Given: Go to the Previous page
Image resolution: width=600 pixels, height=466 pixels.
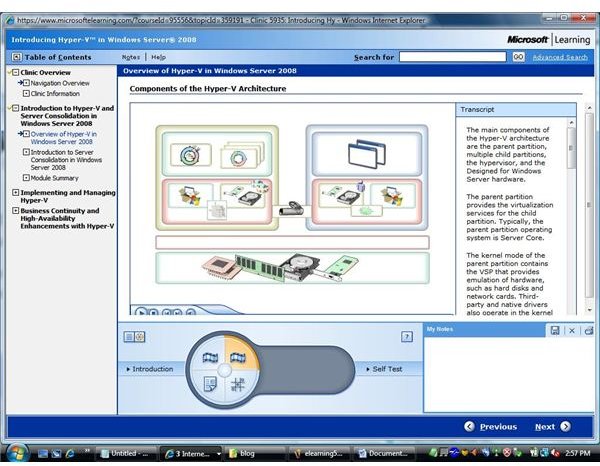Looking at the screenshot, I should (491, 427).
